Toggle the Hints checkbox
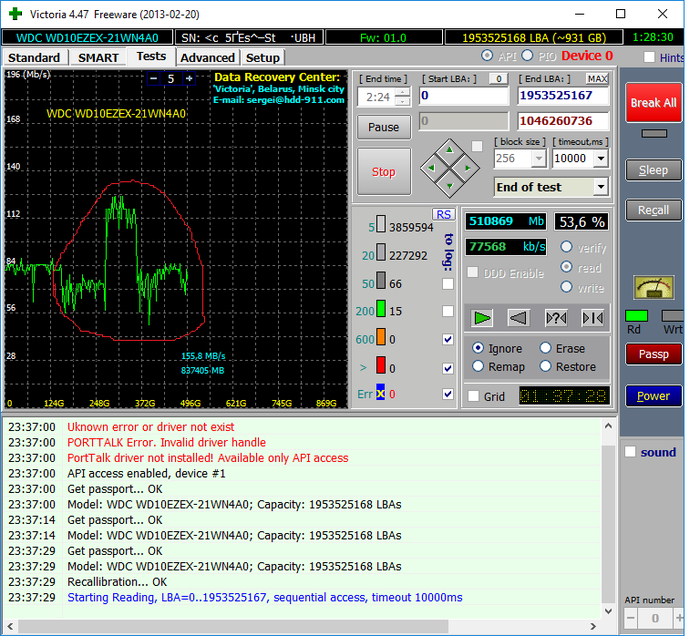Image resolution: width=700 pixels, height=636 pixels. point(650,57)
